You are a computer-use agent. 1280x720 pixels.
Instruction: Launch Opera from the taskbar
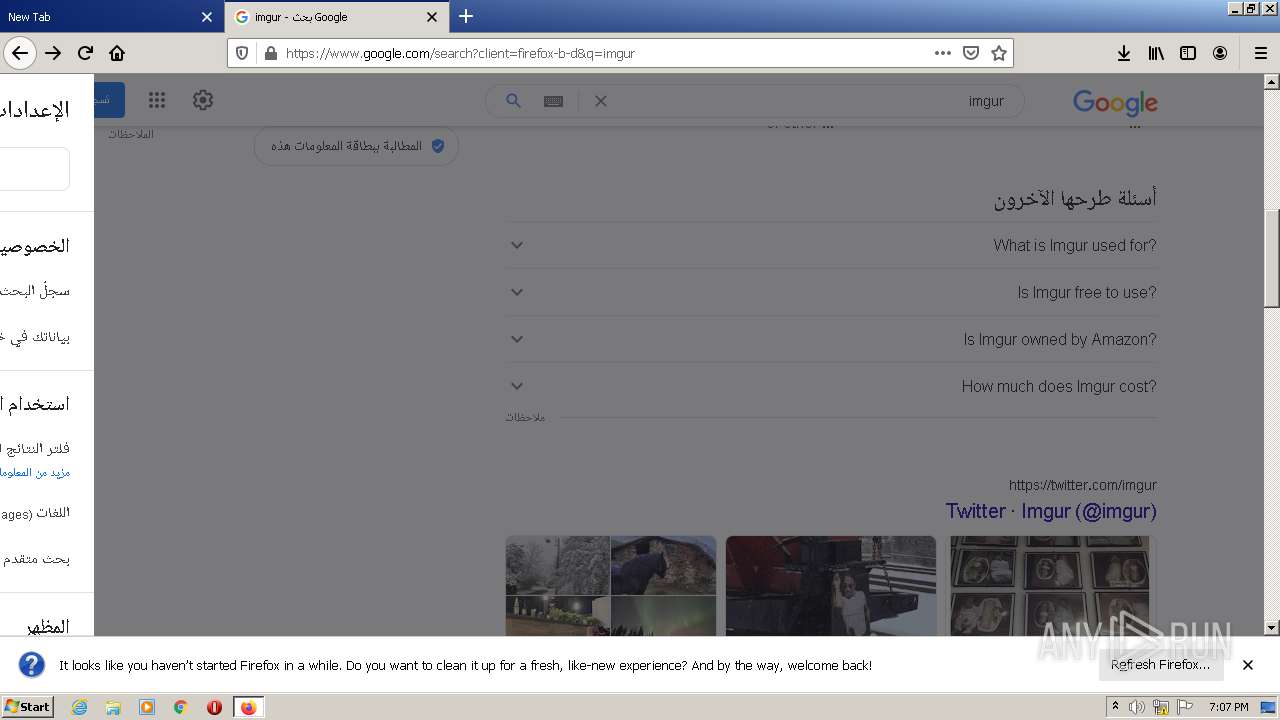(214, 707)
